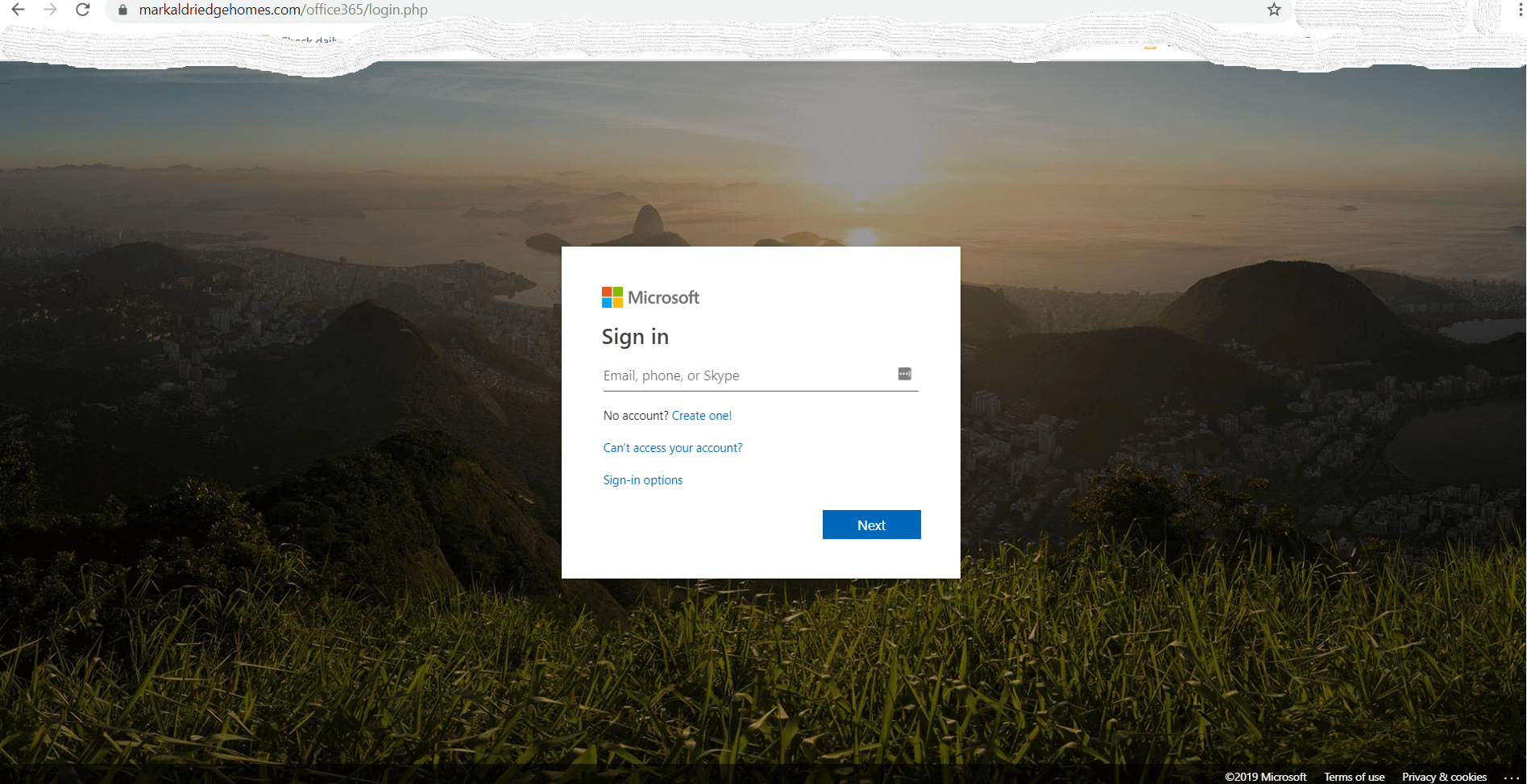1527x784 pixels.
Task: Click the padlock site security icon
Action: point(122,10)
